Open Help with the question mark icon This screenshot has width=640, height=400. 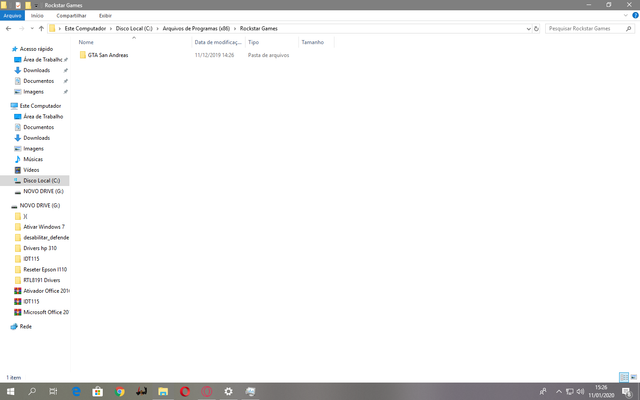(635, 16)
